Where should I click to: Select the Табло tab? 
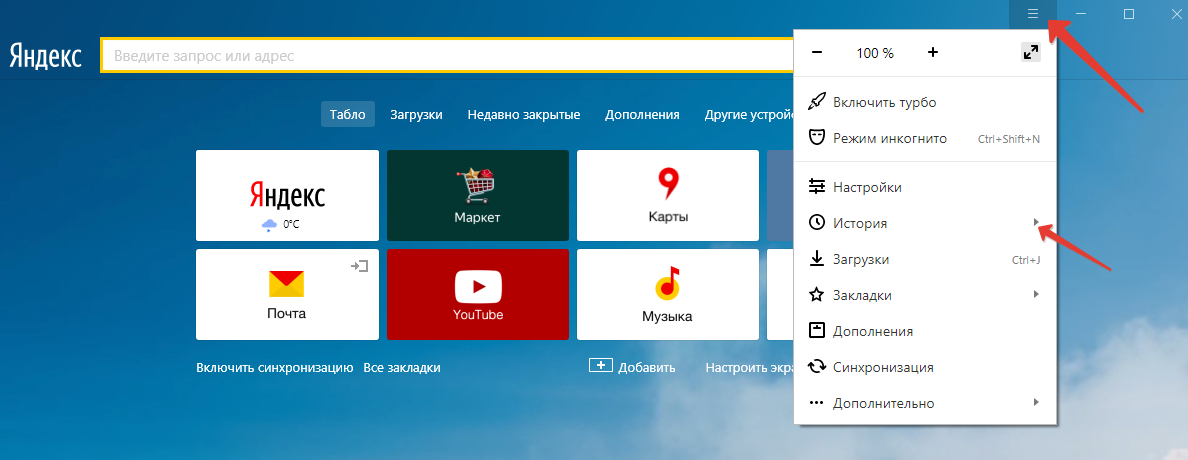(348, 114)
